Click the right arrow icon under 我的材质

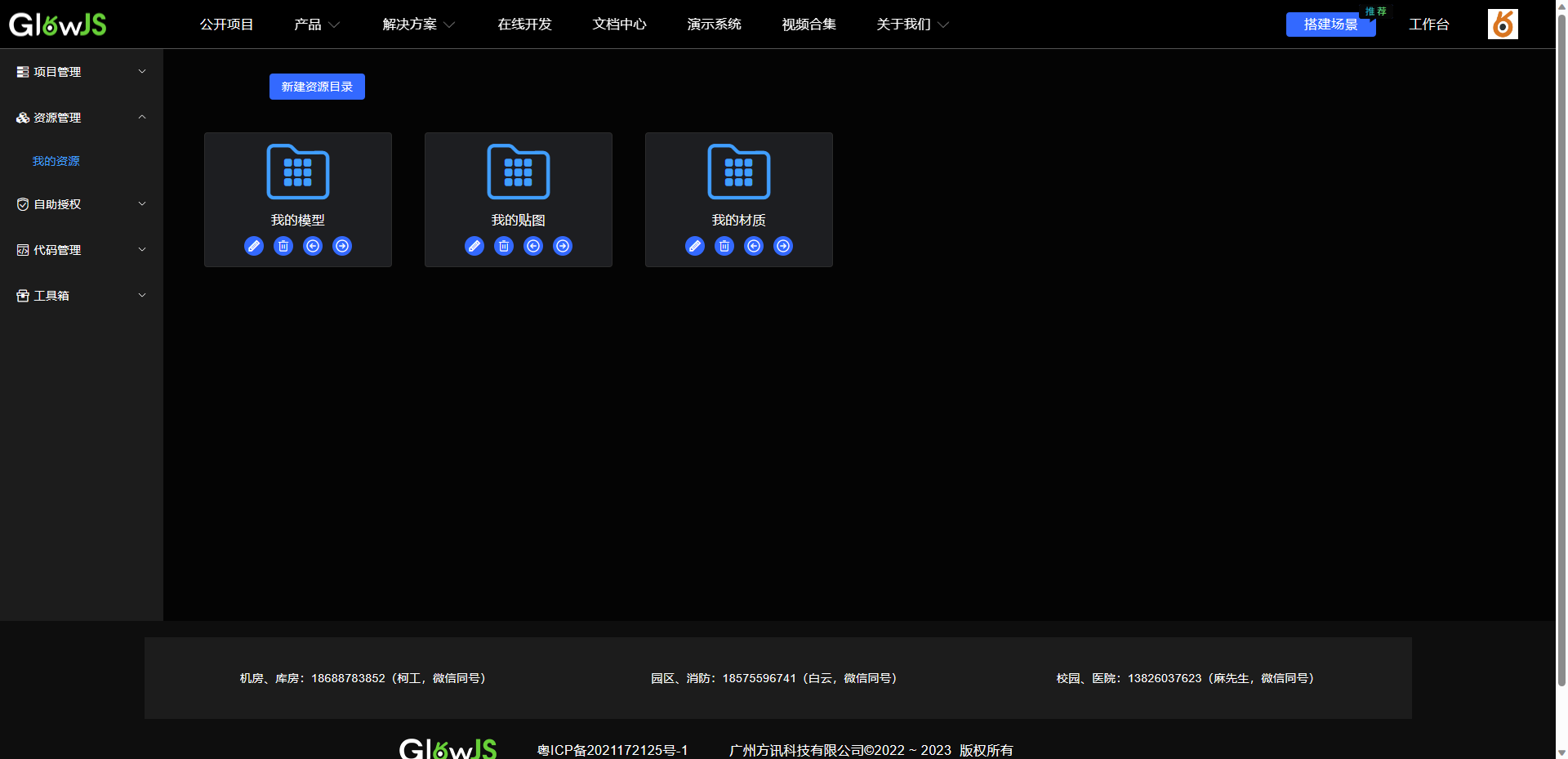click(x=783, y=246)
